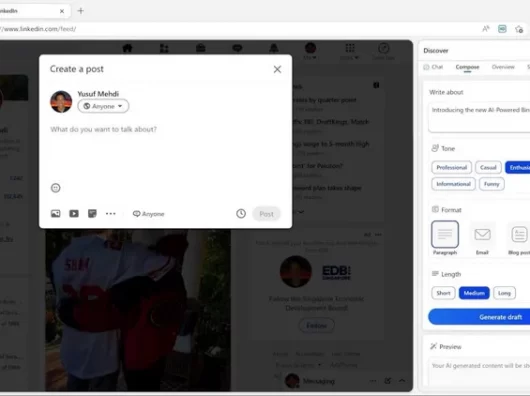
Task: Choose the Short length option
Action: [443, 293]
